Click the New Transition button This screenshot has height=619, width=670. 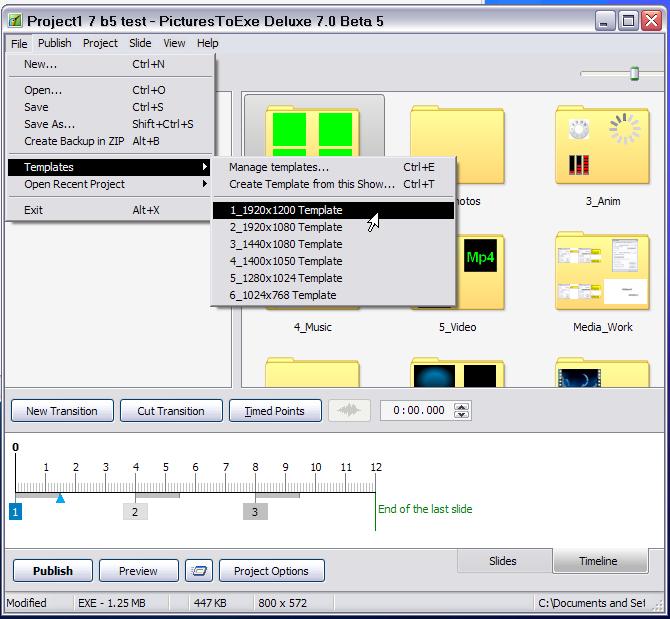[62, 411]
